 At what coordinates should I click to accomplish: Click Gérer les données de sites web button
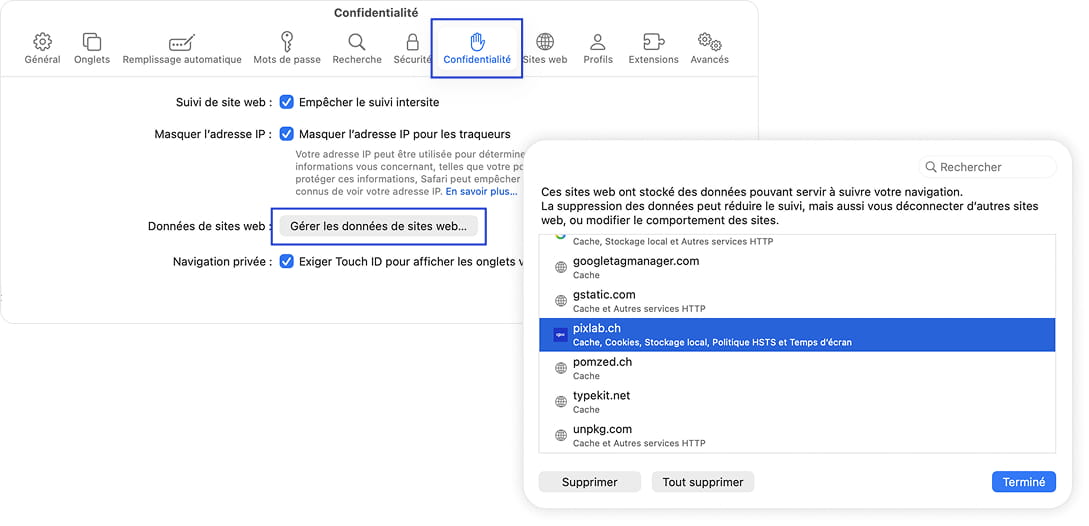click(379, 226)
